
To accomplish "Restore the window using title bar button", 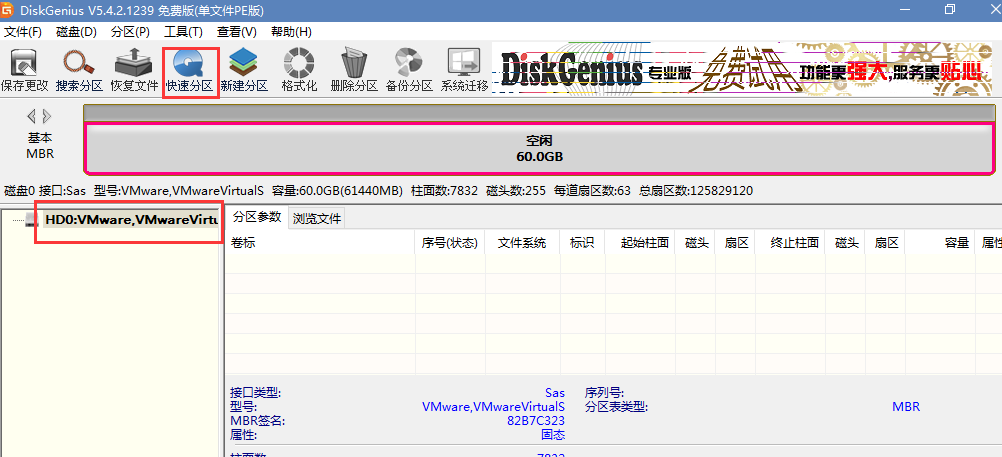I will [x=950, y=10].
